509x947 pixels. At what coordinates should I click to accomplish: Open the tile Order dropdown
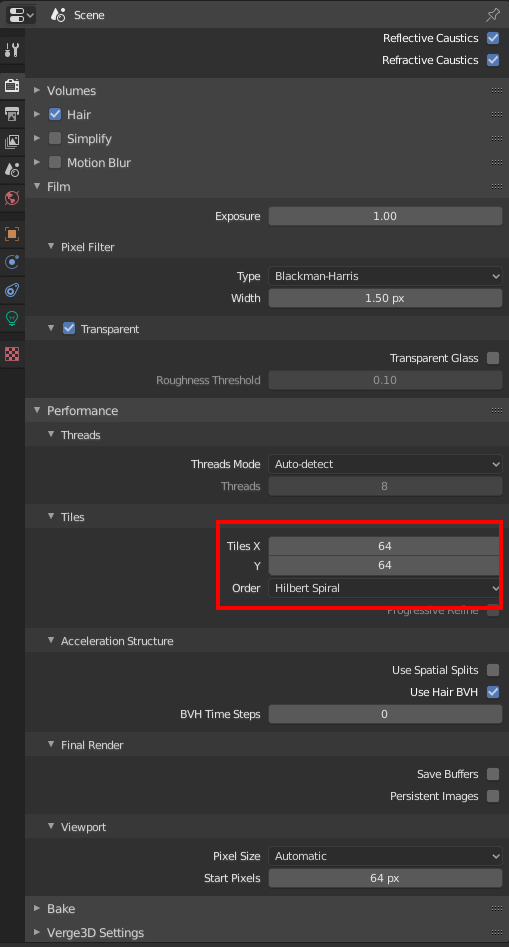click(385, 588)
